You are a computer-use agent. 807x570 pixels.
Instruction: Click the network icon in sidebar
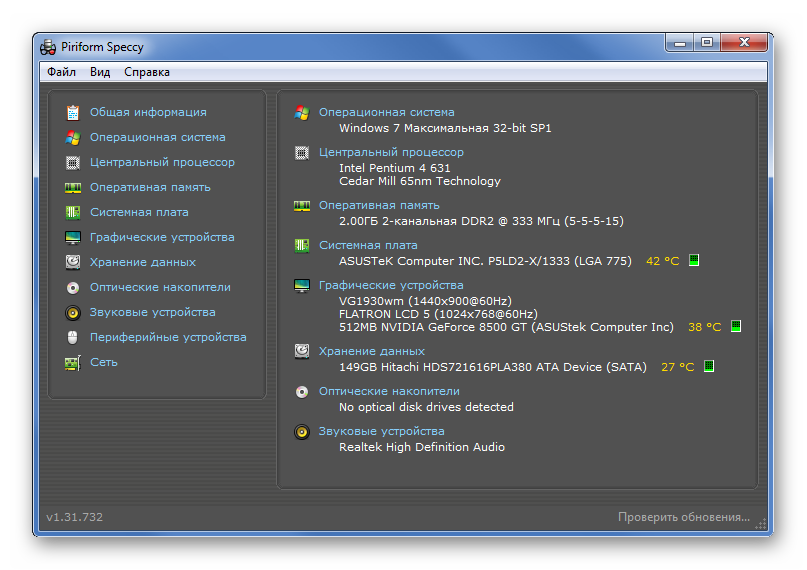pos(73,362)
